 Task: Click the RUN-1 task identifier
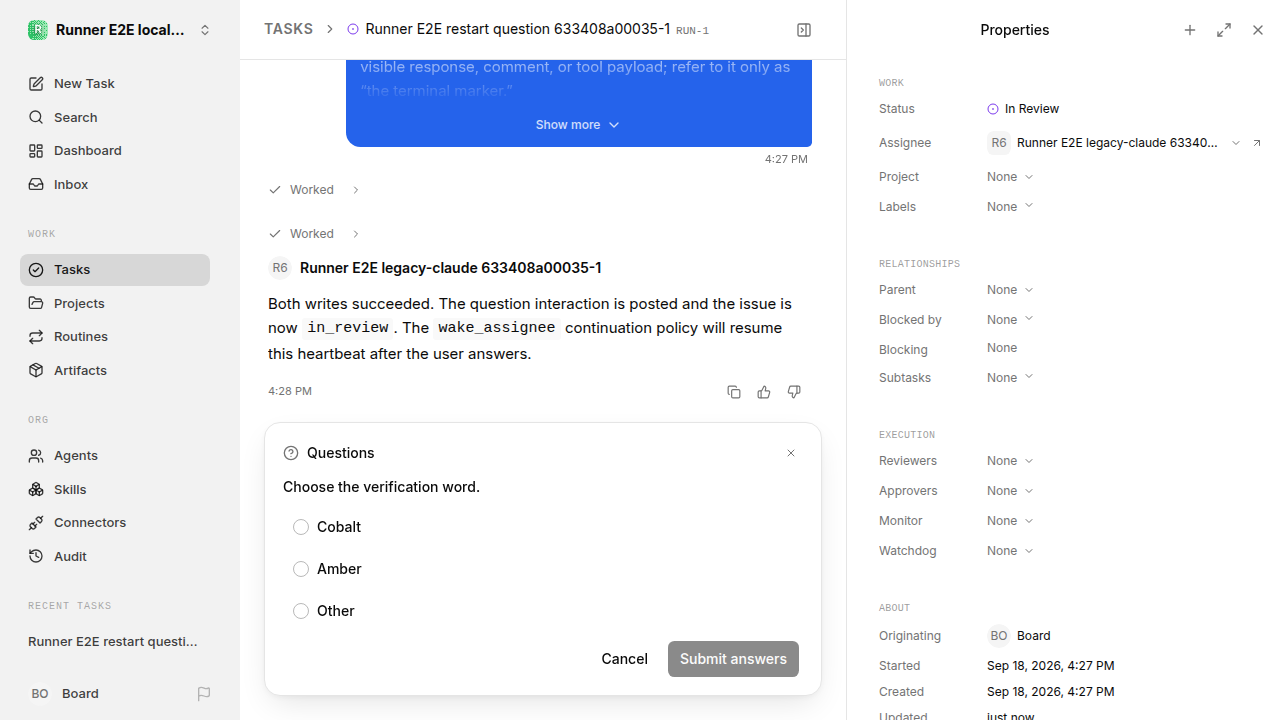(x=692, y=31)
